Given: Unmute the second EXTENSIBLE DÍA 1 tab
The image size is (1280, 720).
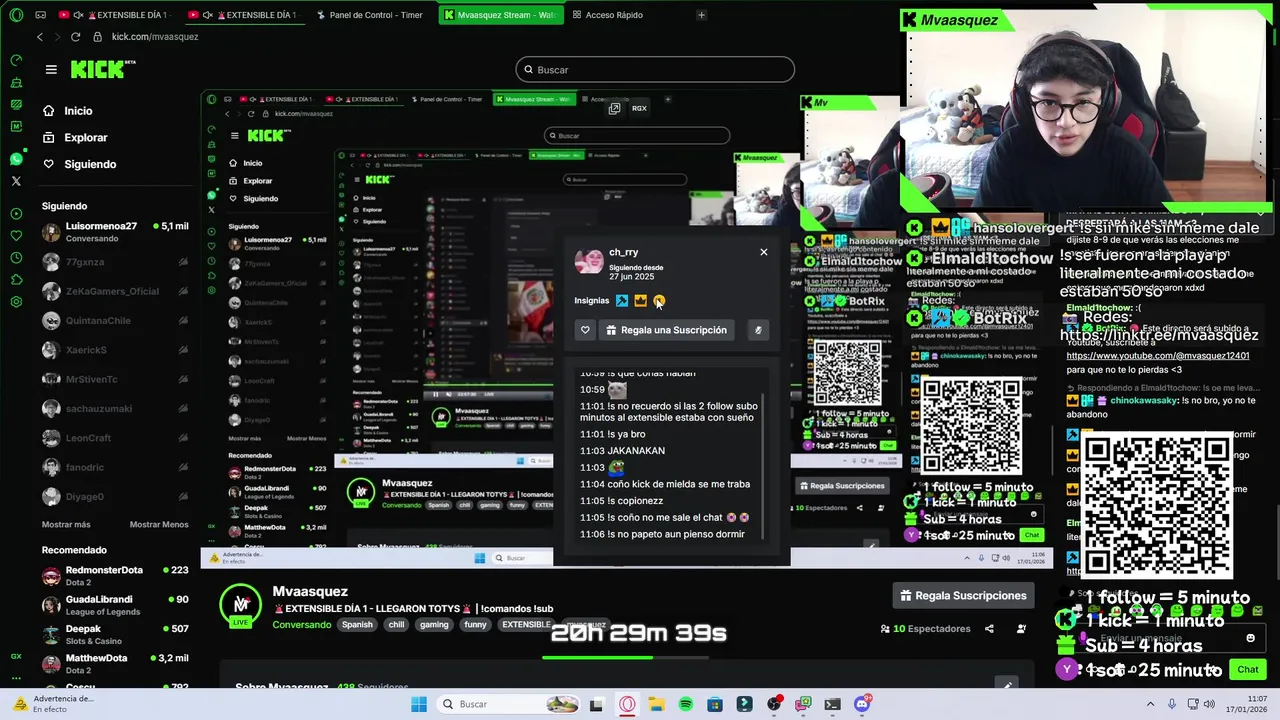Looking at the screenshot, I should coord(207,15).
